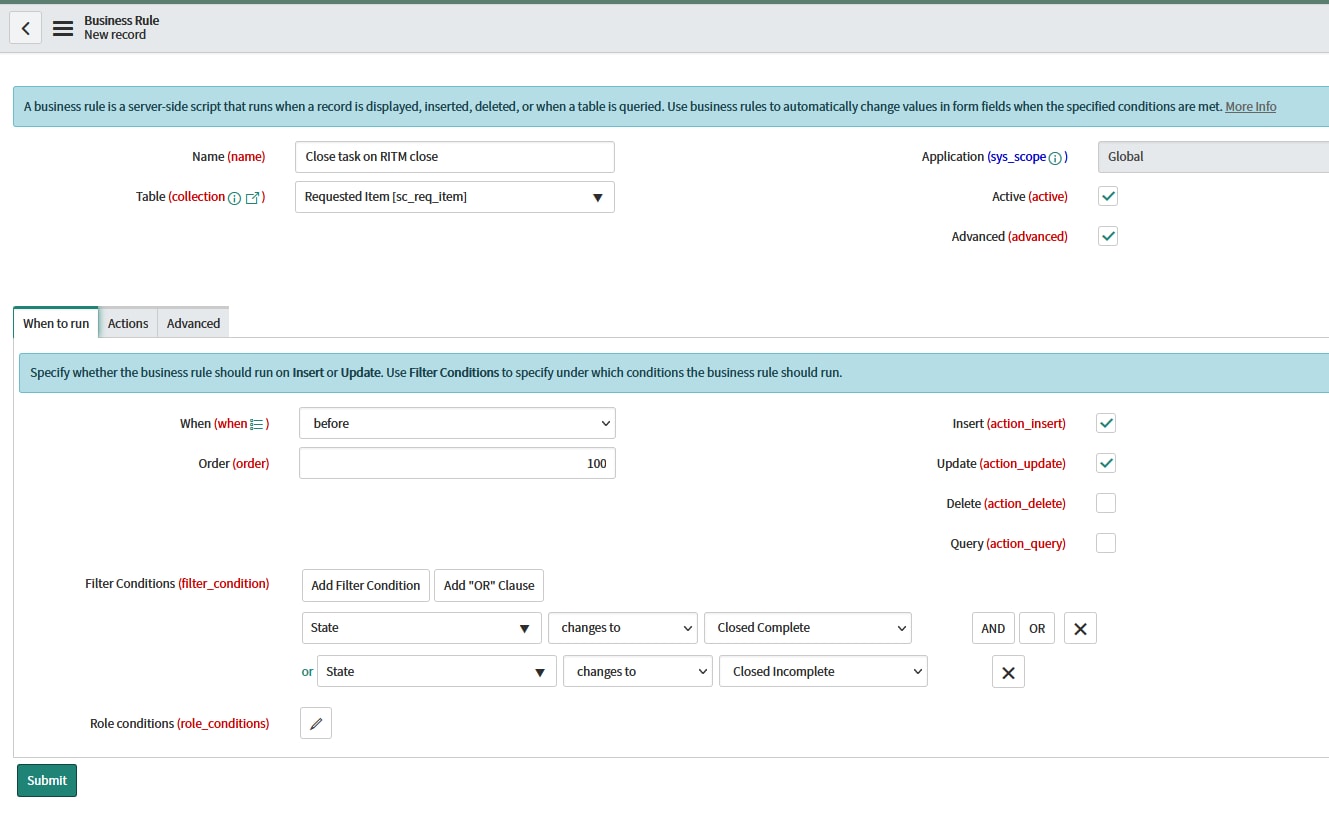
Task: Uncheck the Advanced checkbox
Action: tap(1107, 236)
